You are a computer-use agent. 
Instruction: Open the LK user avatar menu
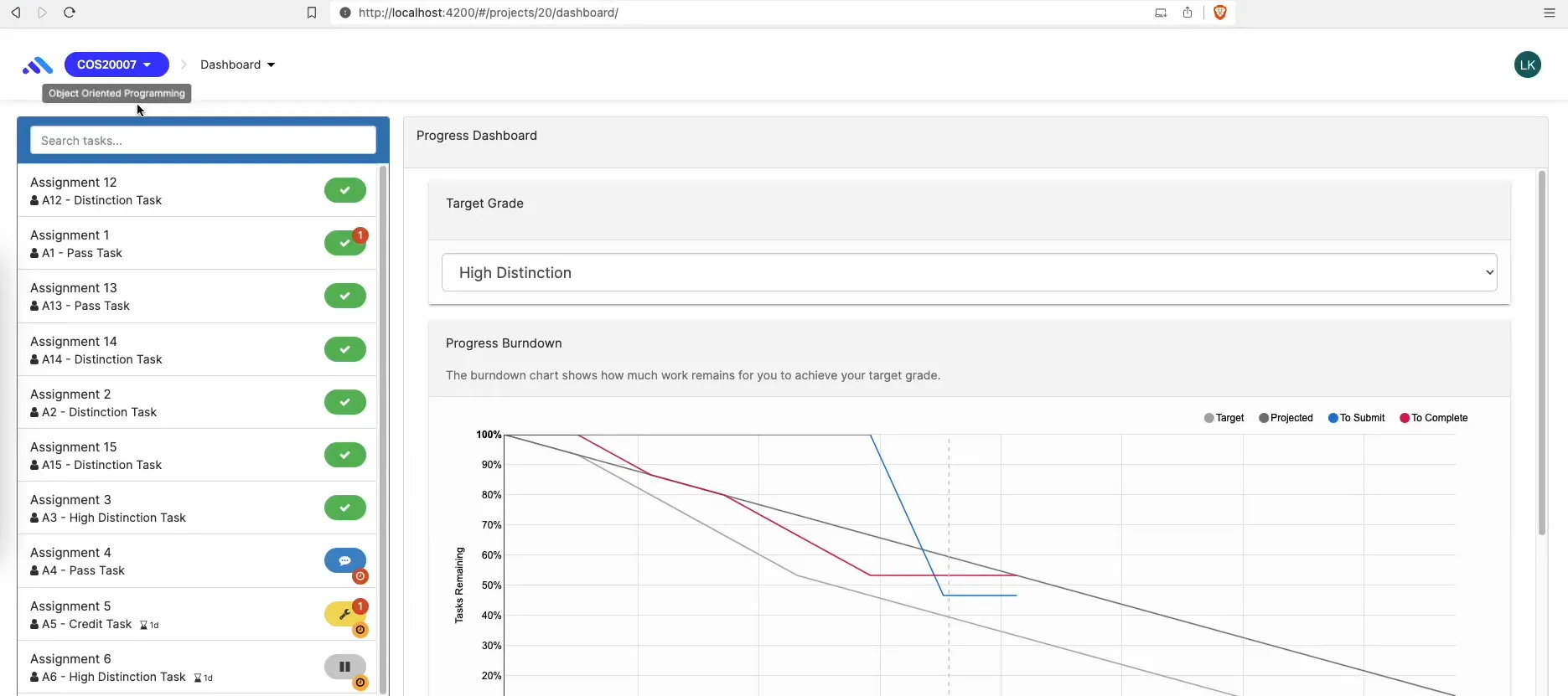point(1527,64)
